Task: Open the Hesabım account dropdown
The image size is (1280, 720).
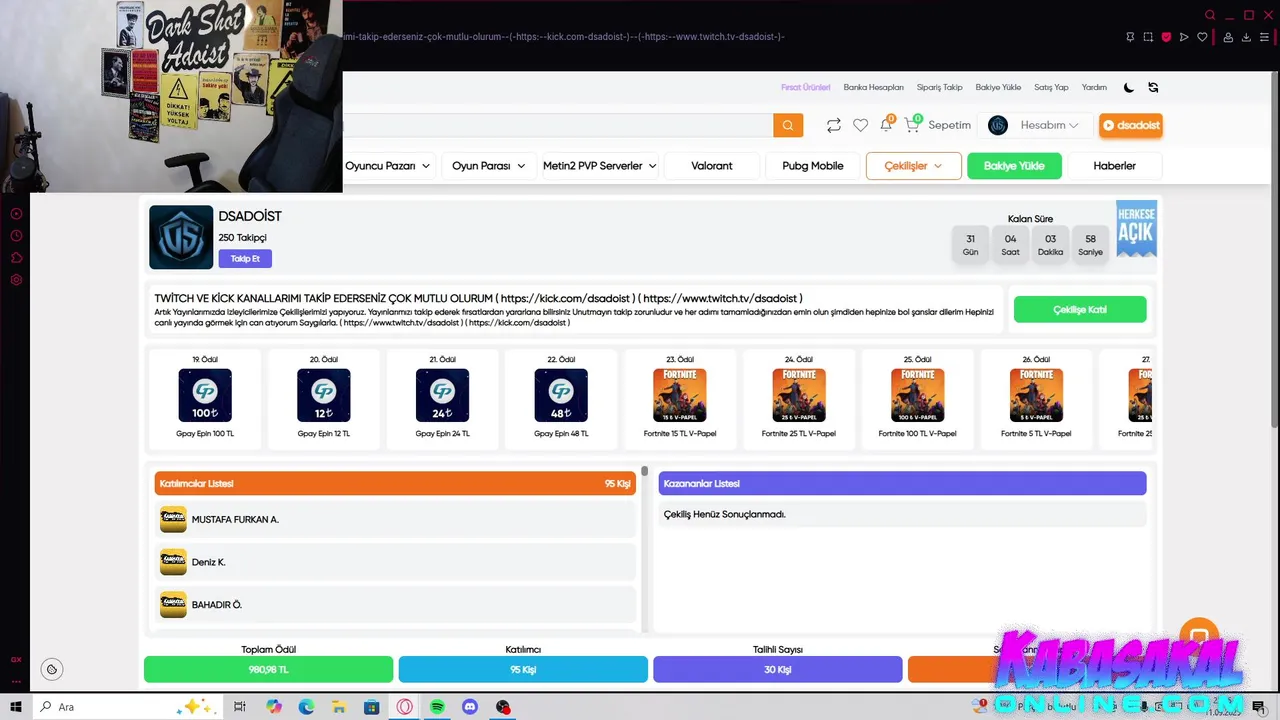Action: coord(1036,125)
